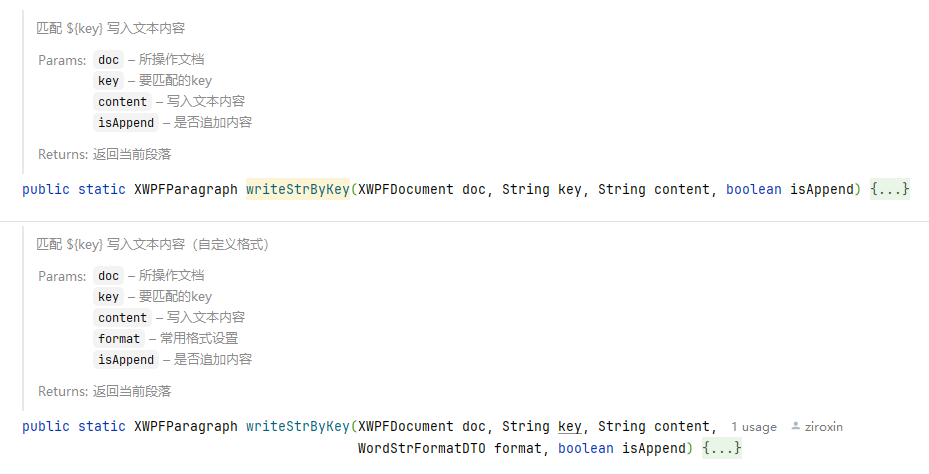
Task: Click XWPFParagraph return type in first method
Action: pyautogui.click(x=185, y=189)
